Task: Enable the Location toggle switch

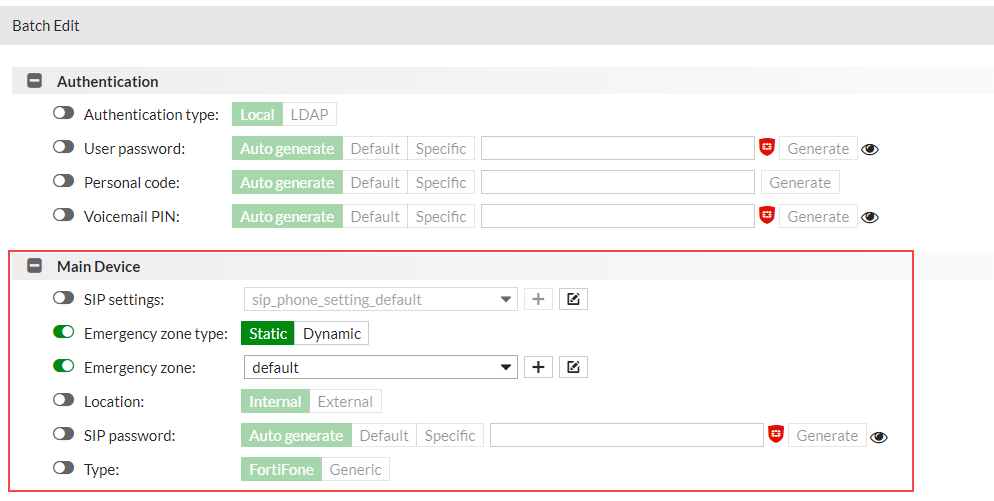Action: [64, 401]
